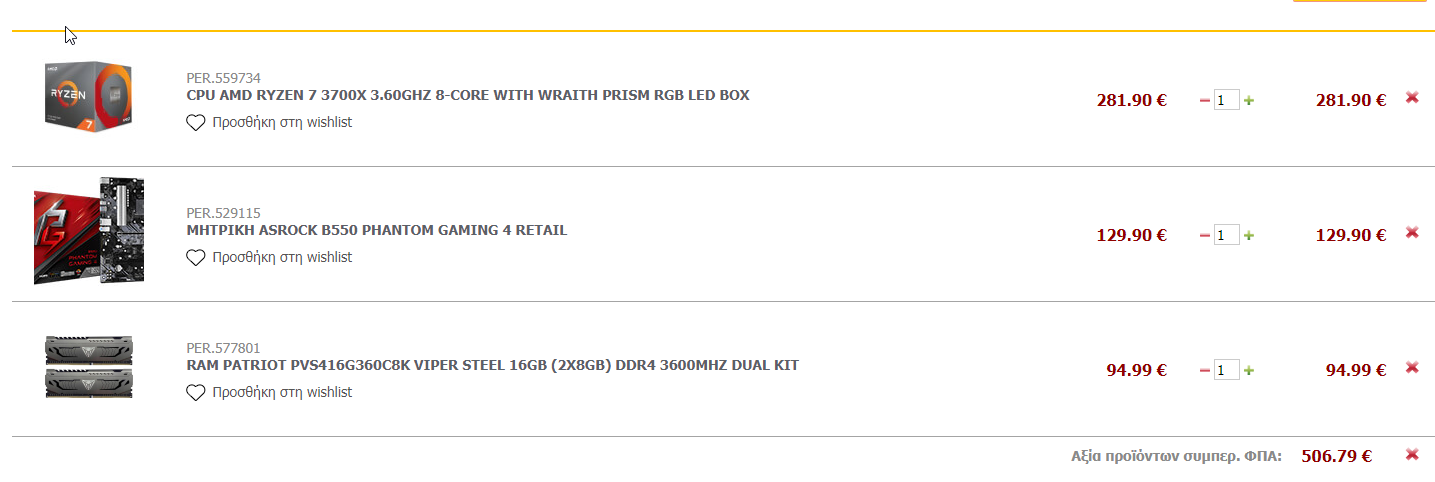Click the heart icon for the Ryzen CPU
Image resolution: width=1435 pixels, height=482 pixels.
[x=196, y=123]
